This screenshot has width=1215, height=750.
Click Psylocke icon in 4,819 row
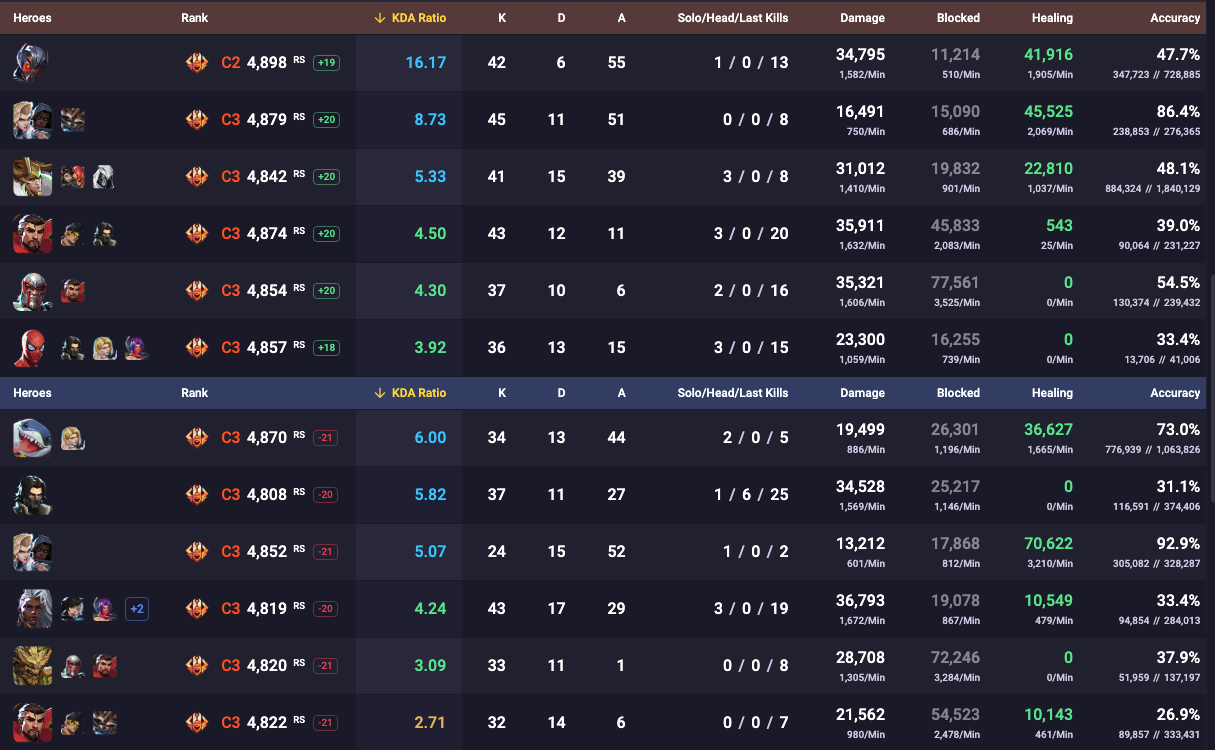tap(104, 609)
